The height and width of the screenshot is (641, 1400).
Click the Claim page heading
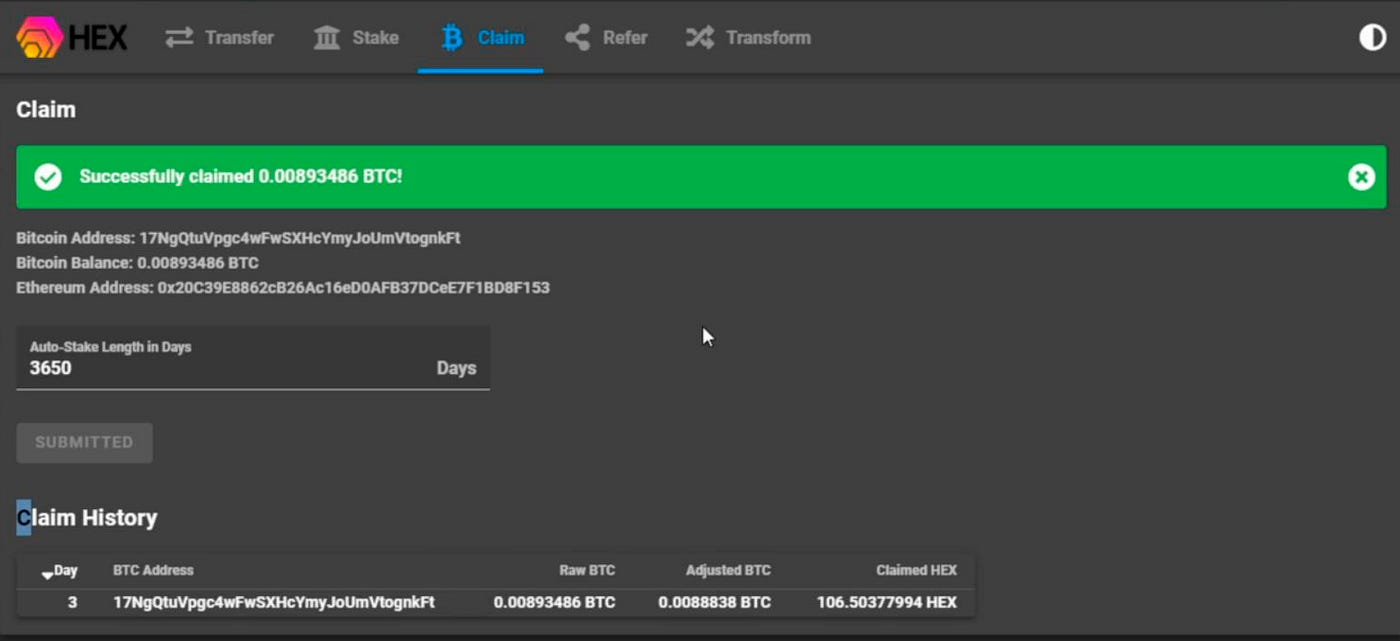coord(46,110)
